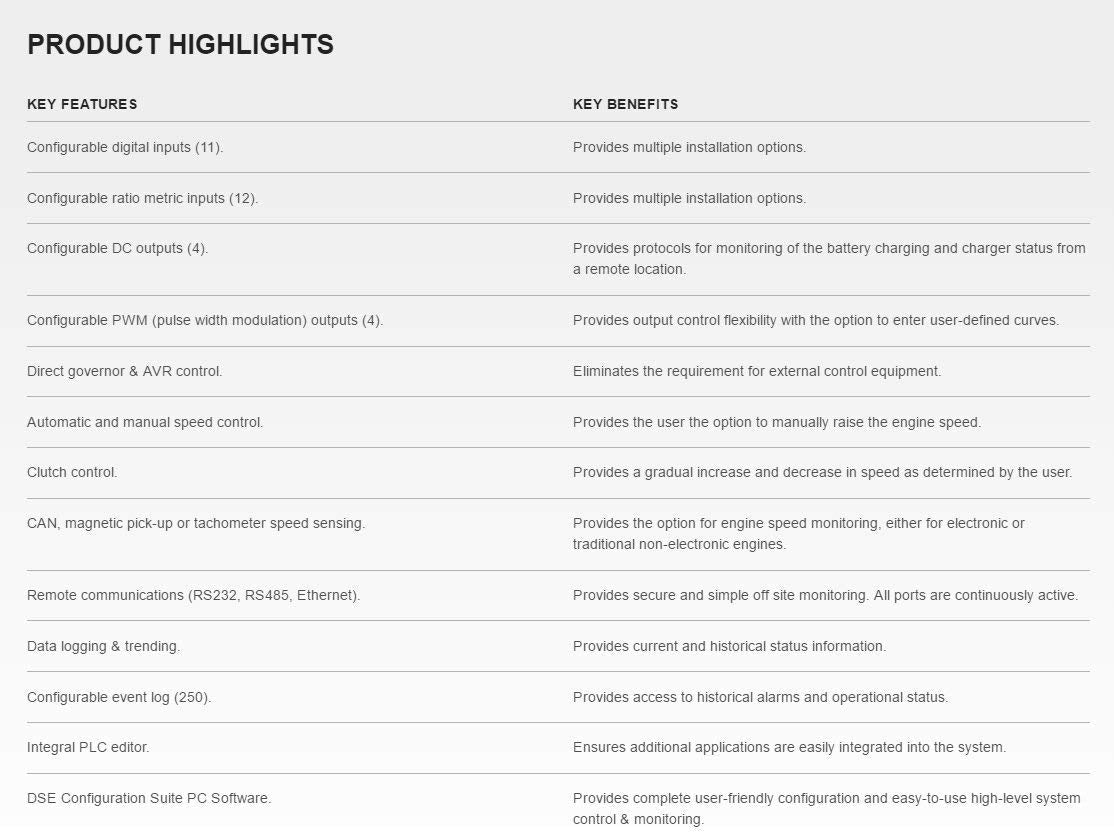This screenshot has width=1114, height=840.
Task: Click the KEY FEATURES column header
Action: click(82, 104)
